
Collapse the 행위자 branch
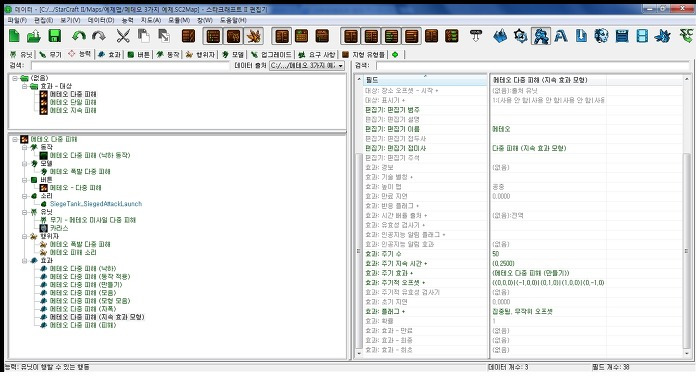tap(25, 236)
